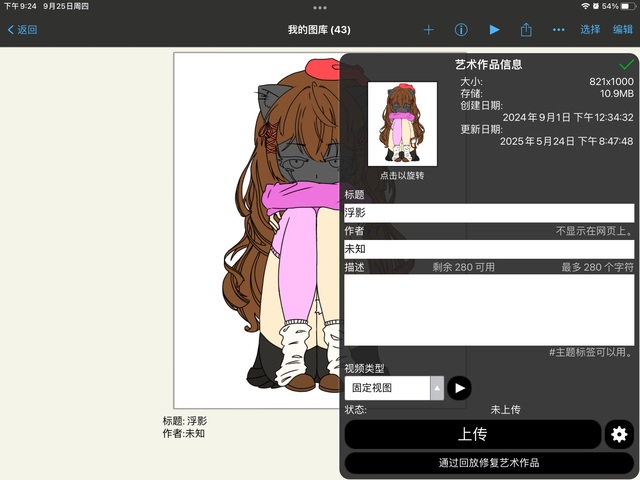The image size is (640, 480).
Task: Tap 选择 in the top bar
Action: [x=590, y=30]
